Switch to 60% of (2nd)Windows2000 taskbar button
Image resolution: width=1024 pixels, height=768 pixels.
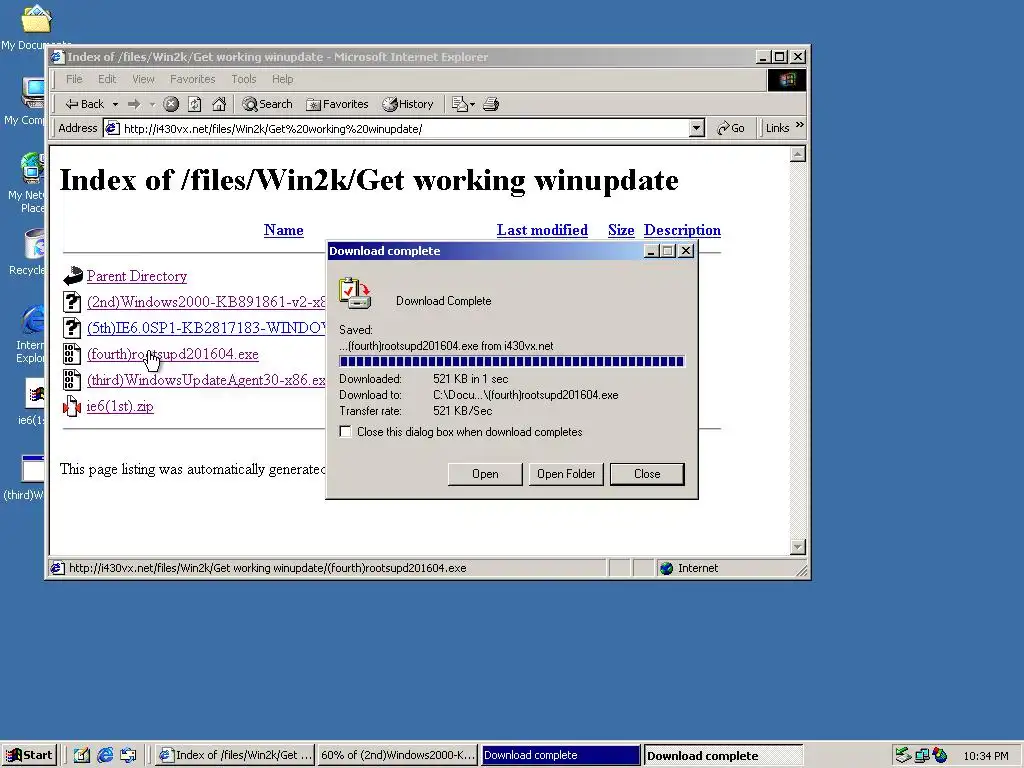click(398, 756)
